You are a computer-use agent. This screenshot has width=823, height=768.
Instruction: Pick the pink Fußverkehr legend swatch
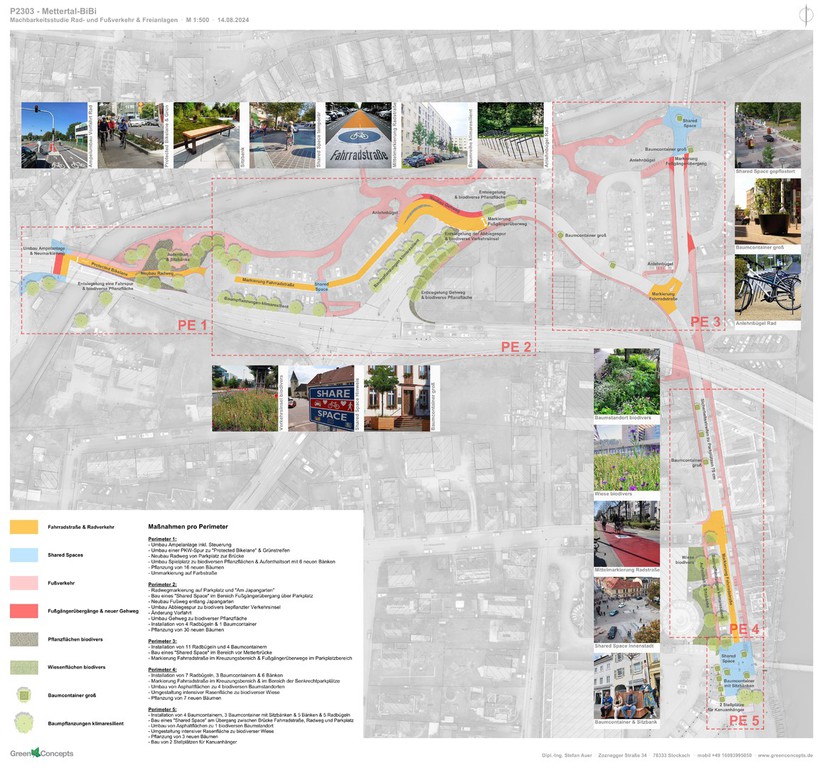click(25, 582)
